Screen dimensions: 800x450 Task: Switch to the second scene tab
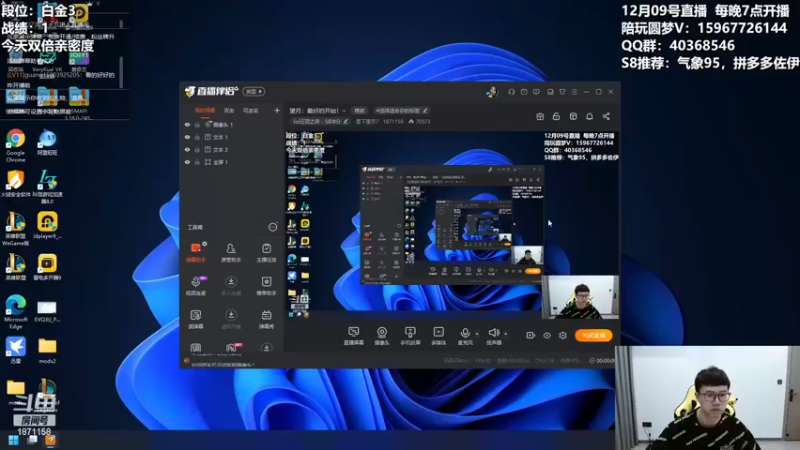coord(229,111)
